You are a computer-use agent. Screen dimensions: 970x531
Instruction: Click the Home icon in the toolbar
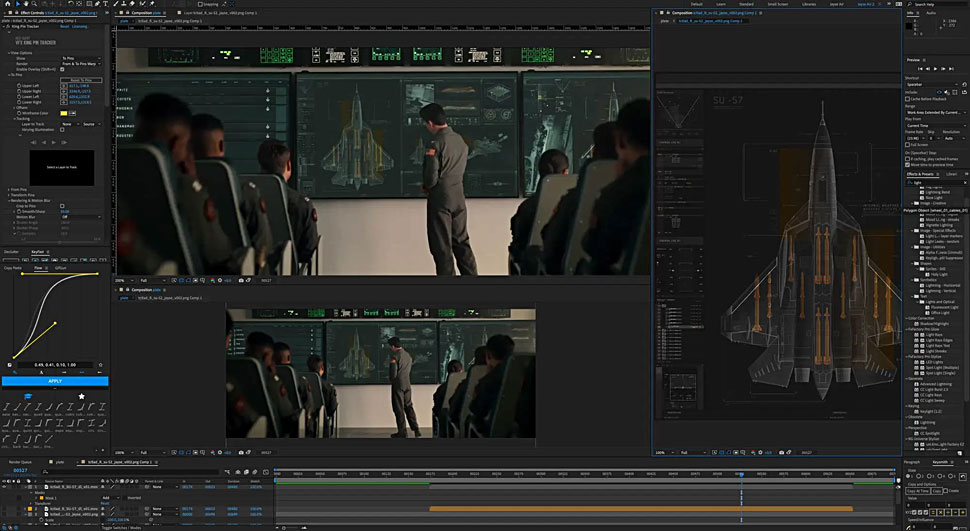(x=7, y=4)
